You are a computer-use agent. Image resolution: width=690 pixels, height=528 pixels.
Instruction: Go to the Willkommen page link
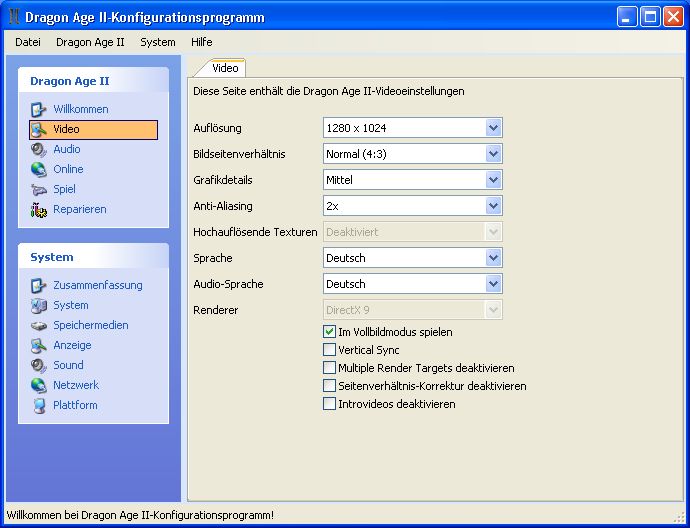point(81,109)
